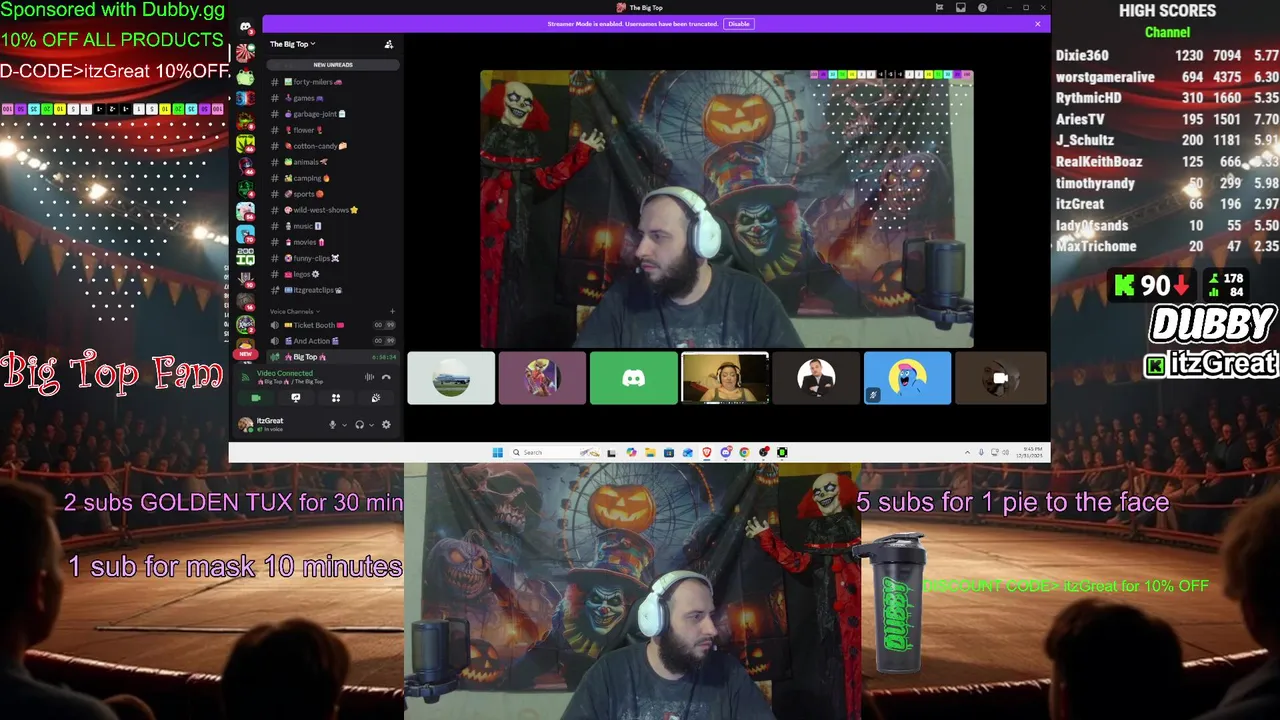
Task: Open the legos text channel
Action: coord(332,274)
